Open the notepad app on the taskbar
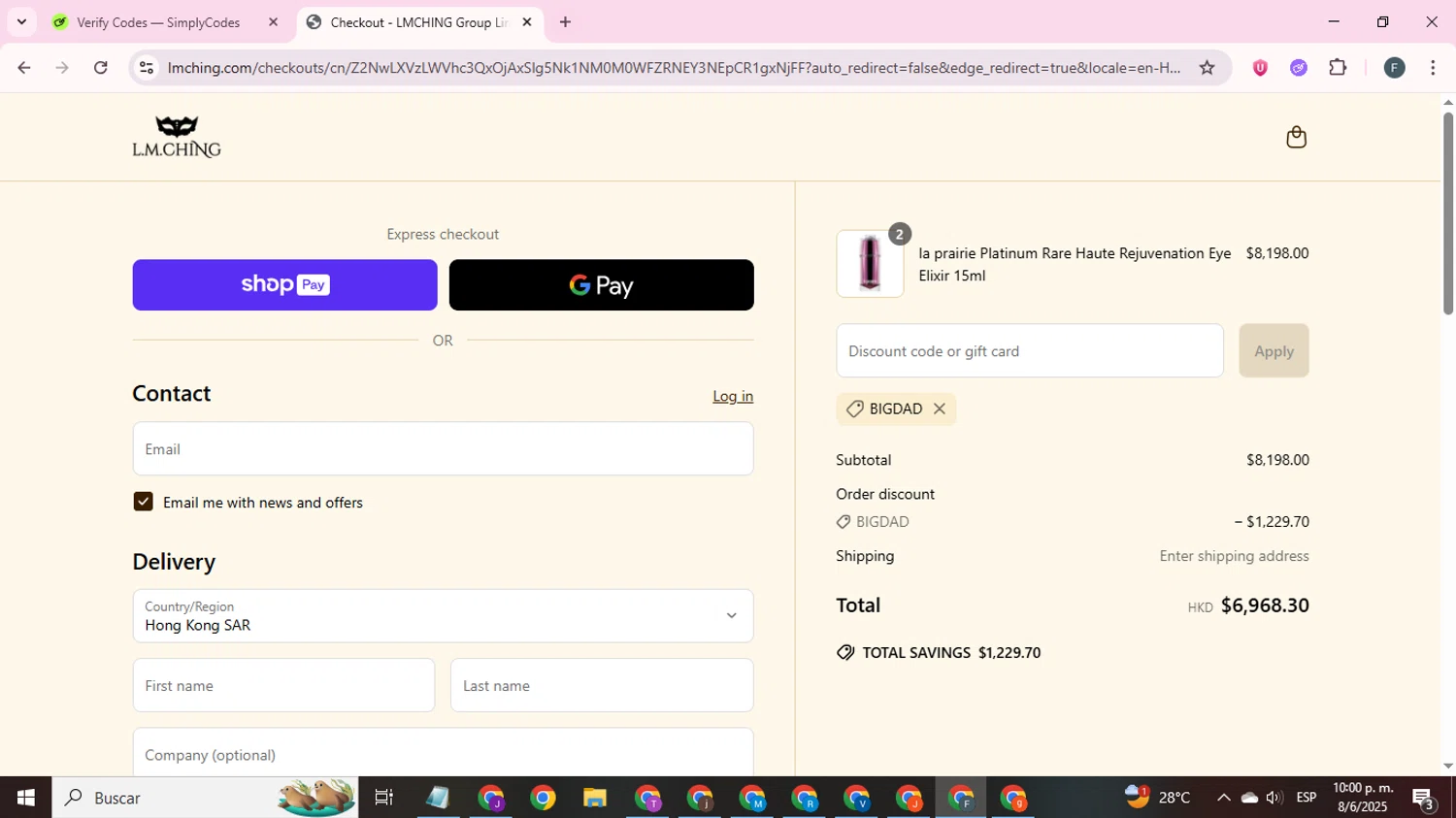Viewport: 1456px width, 818px height. 438,798
